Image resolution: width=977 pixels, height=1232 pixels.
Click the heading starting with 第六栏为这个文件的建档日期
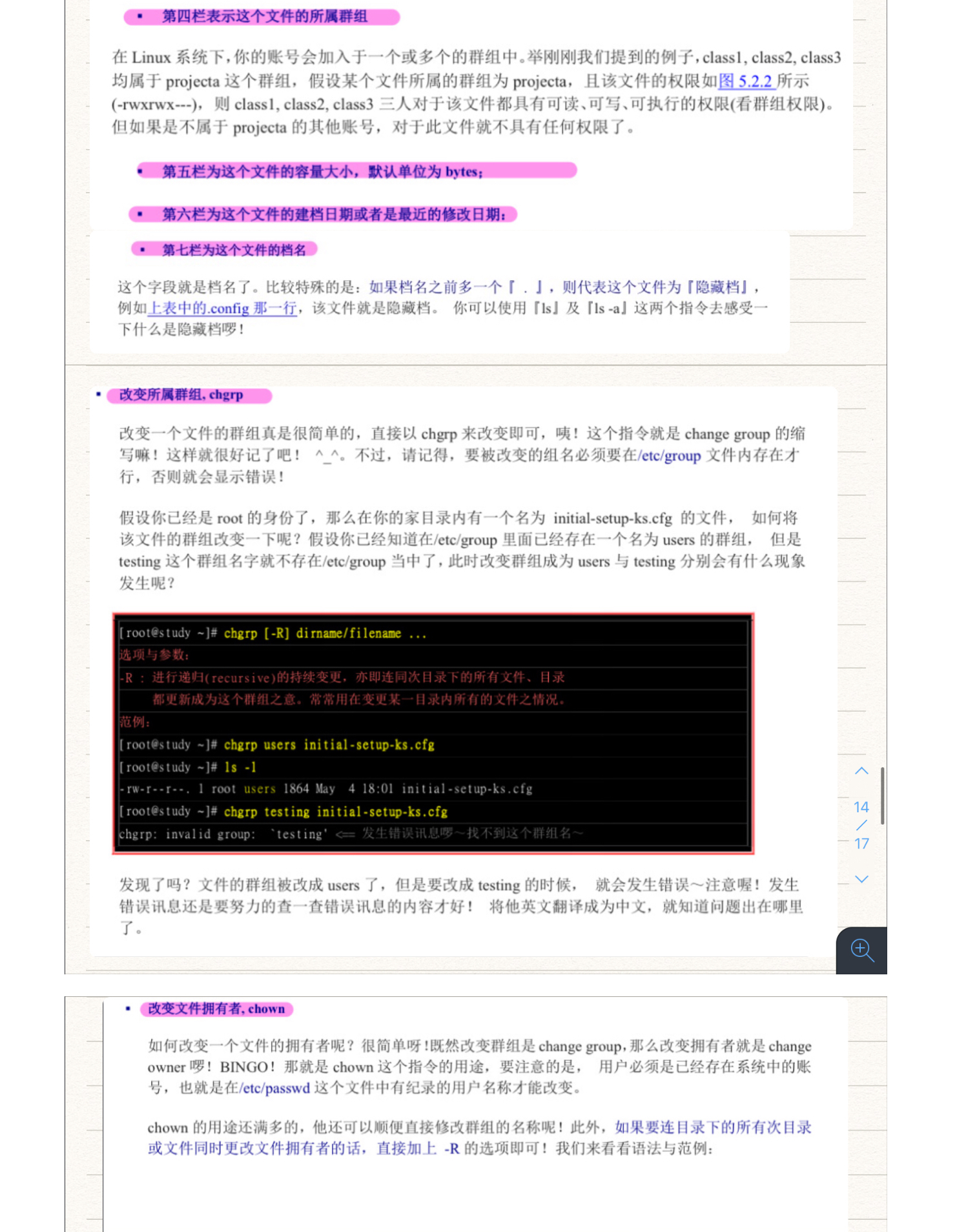click(x=333, y=214)
